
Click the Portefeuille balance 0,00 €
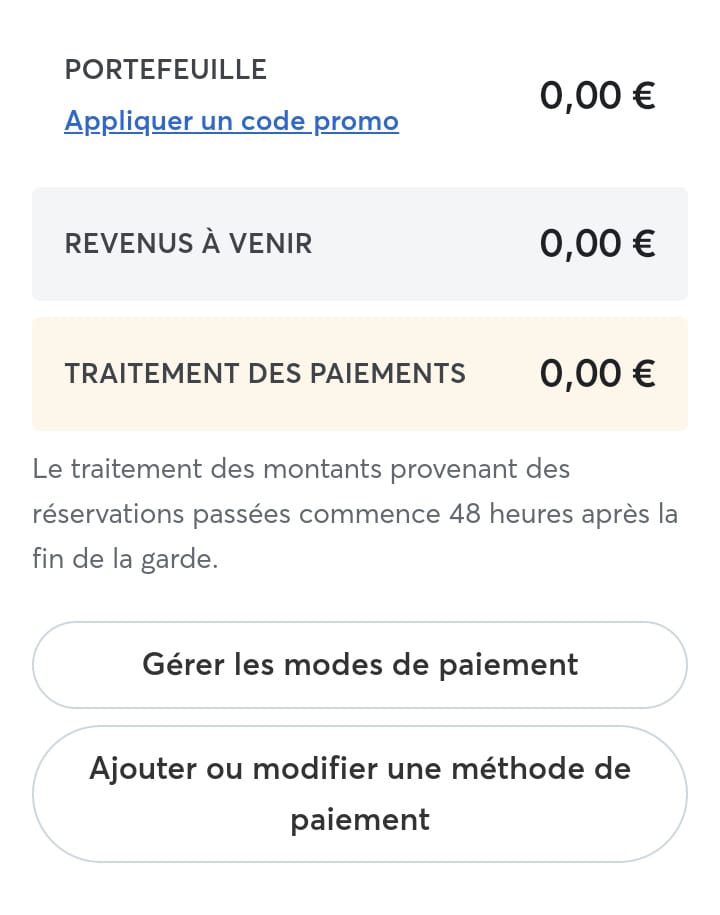[x=597, y=95]
